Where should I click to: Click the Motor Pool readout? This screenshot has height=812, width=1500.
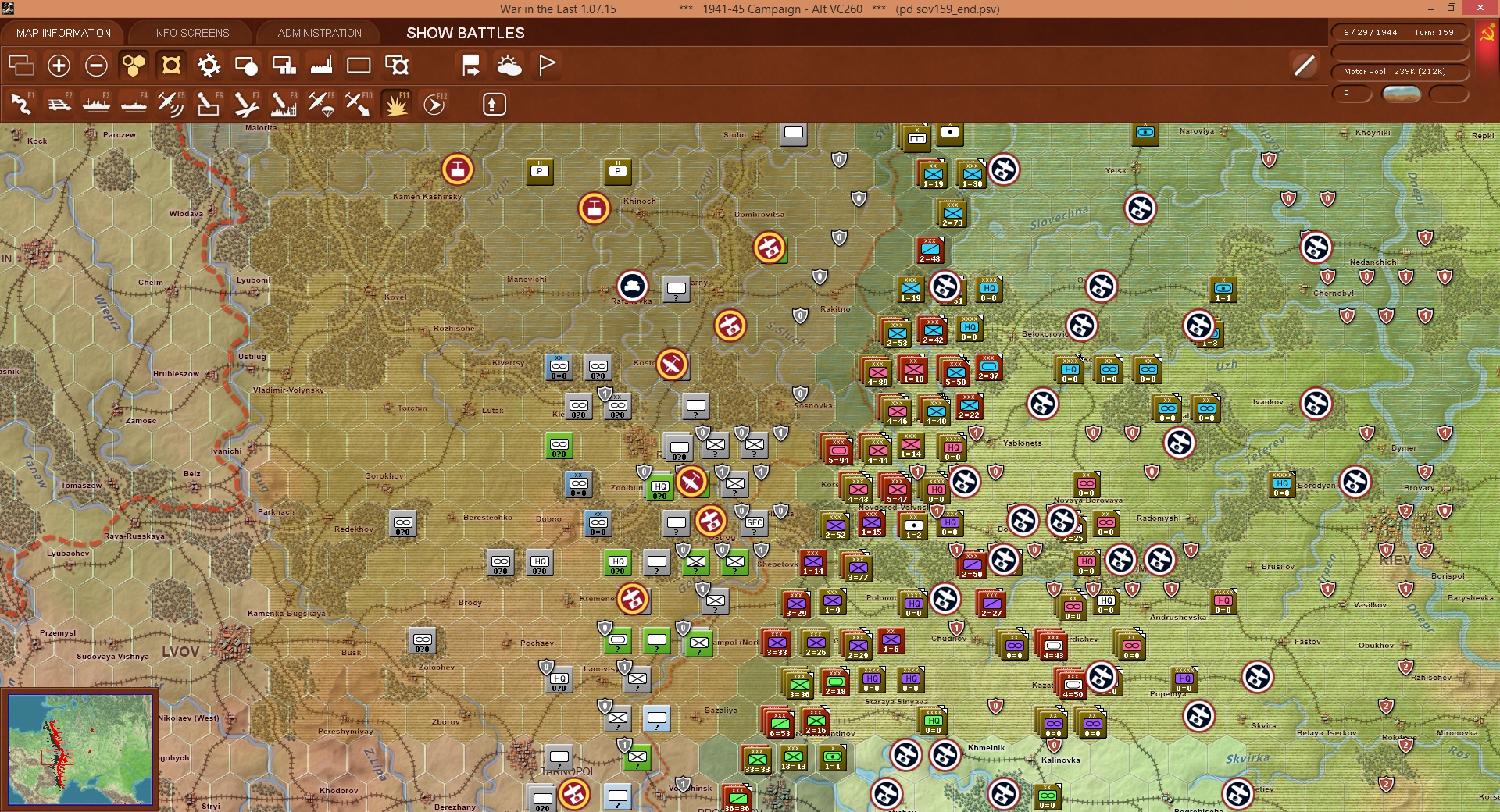1399,72
